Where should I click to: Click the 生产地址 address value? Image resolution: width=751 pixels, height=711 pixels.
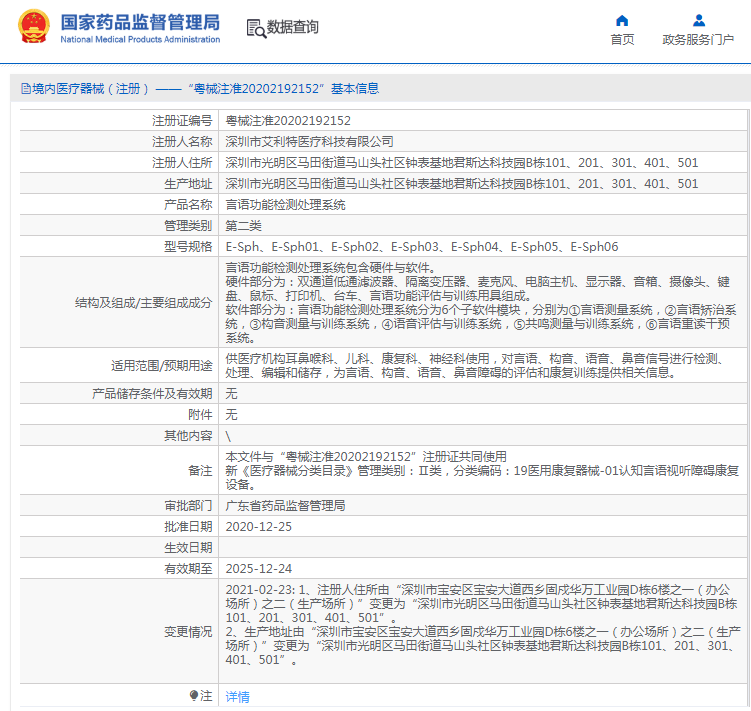(x=462, y=184)
